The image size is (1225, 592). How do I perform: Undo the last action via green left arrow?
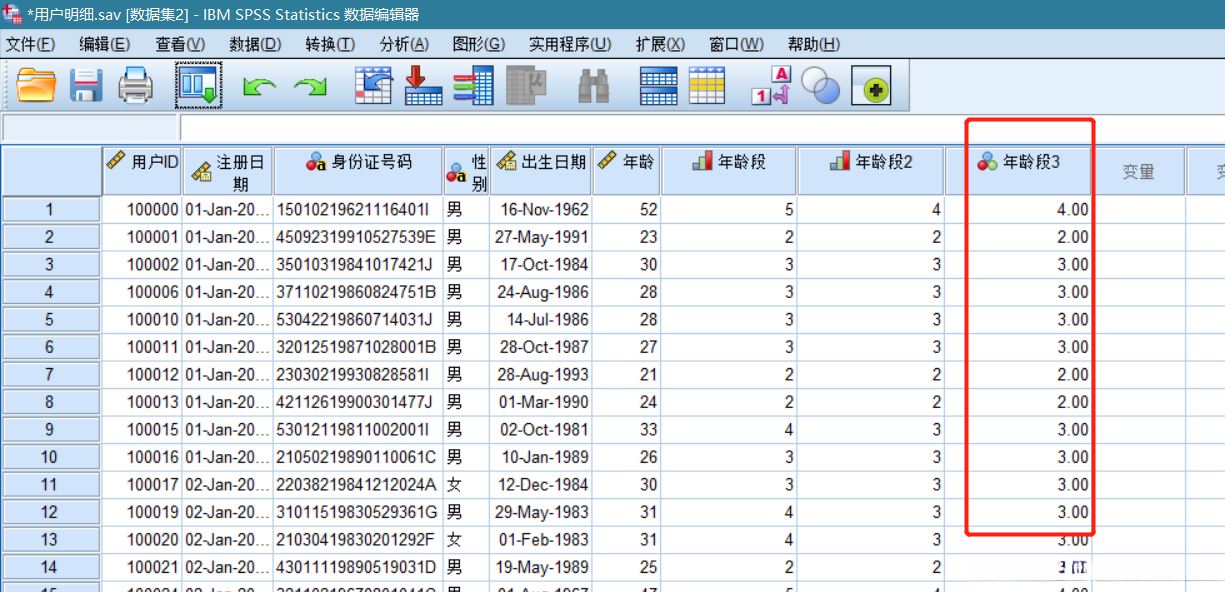tap(259, 87)
